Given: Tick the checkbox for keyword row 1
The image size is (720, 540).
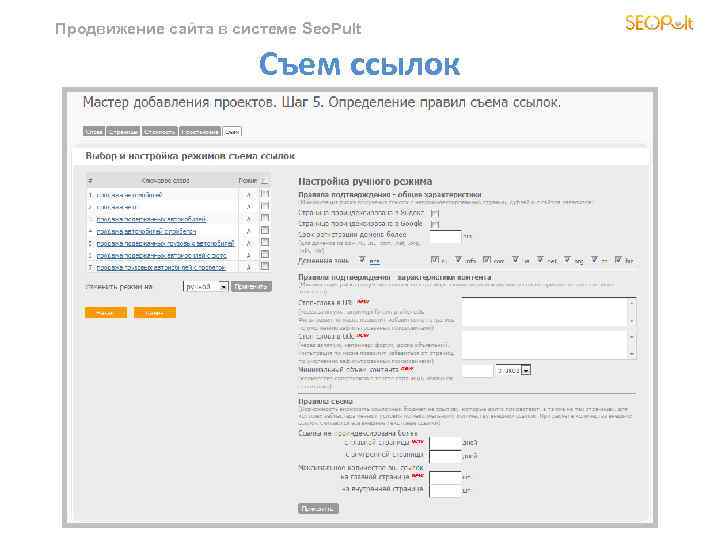Looking at the screenshot, I should pos(265,194).
